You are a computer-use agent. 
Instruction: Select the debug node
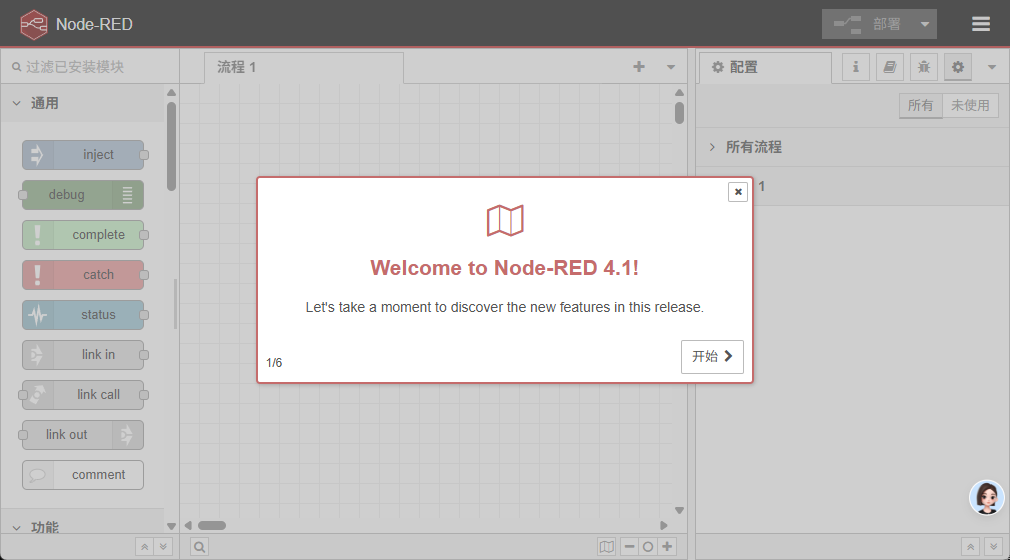coord(83,195)
